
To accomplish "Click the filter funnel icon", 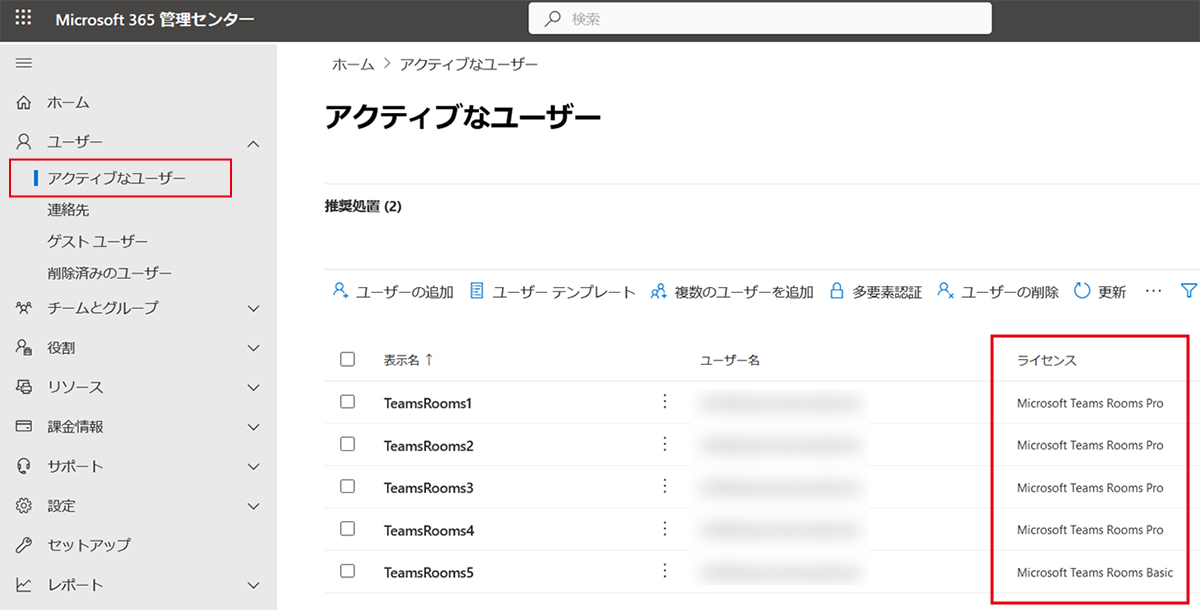I will 1188,291.
